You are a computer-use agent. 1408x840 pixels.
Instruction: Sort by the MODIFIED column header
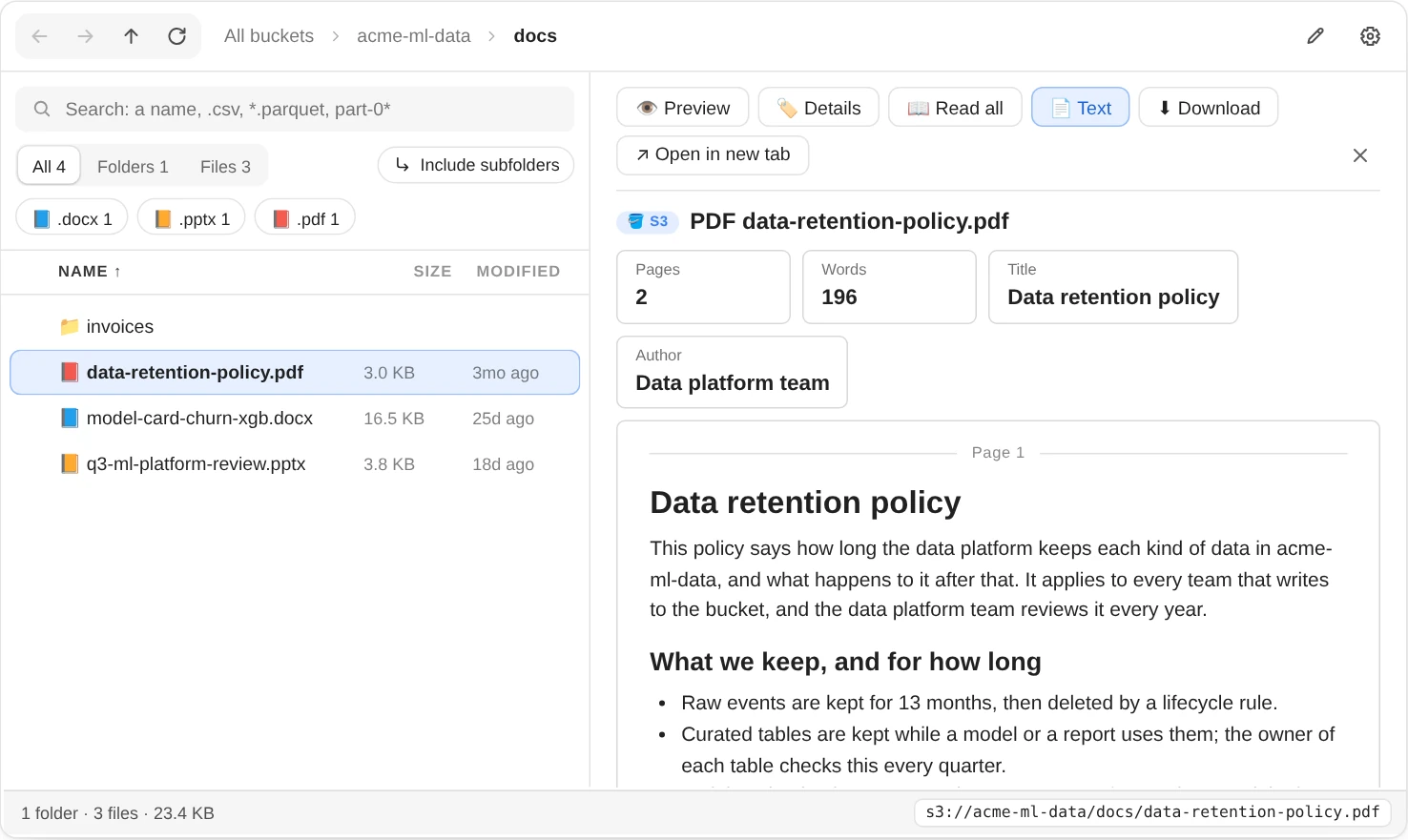[518, 272]
